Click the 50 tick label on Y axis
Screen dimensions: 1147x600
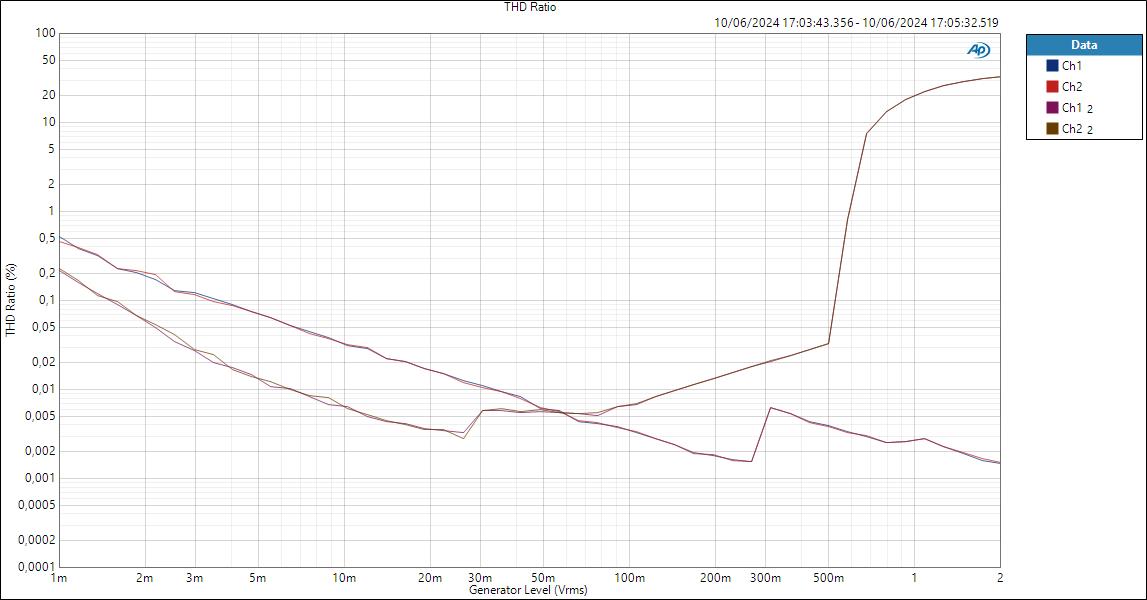tap(49, 60)
